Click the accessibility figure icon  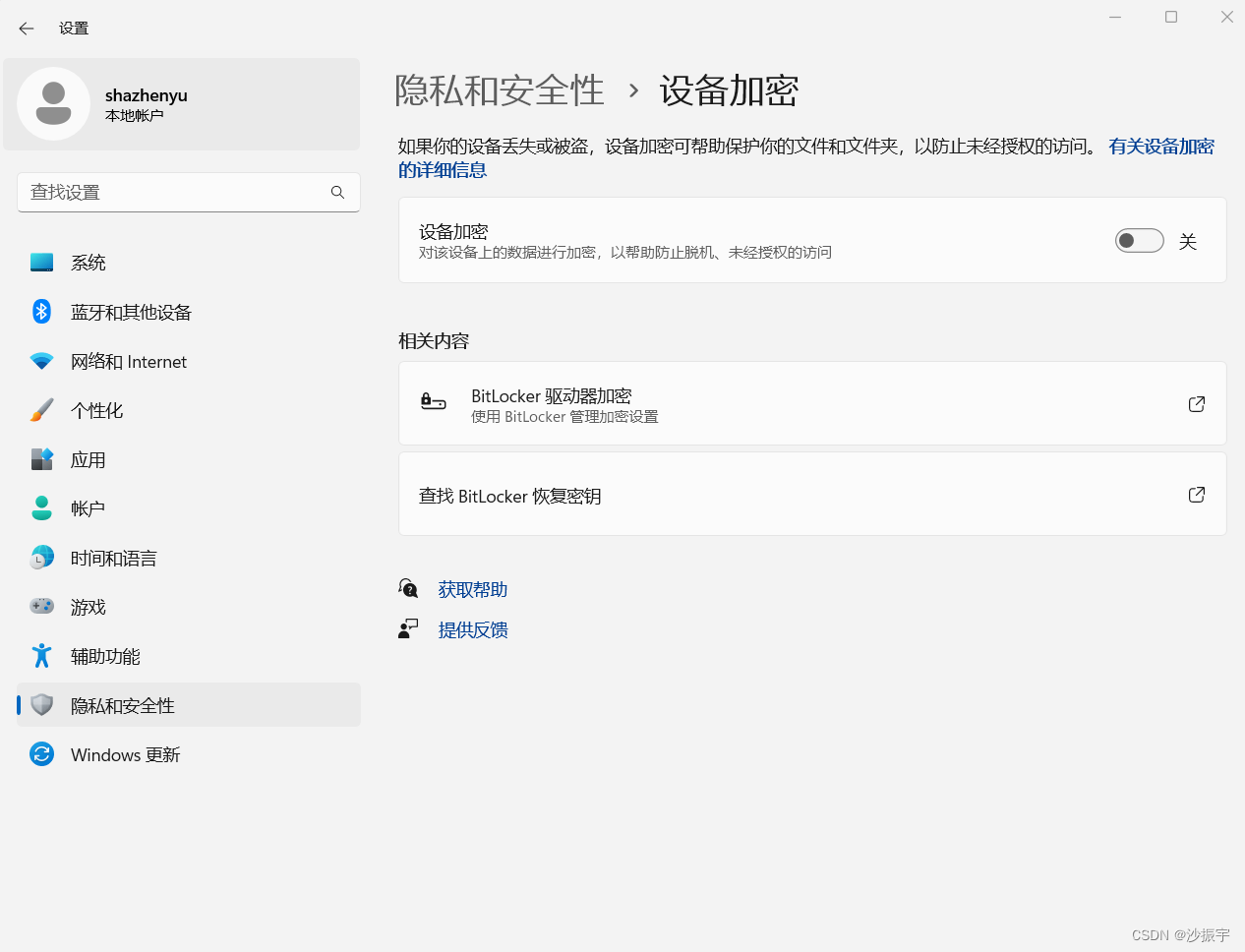pos(41,656)
